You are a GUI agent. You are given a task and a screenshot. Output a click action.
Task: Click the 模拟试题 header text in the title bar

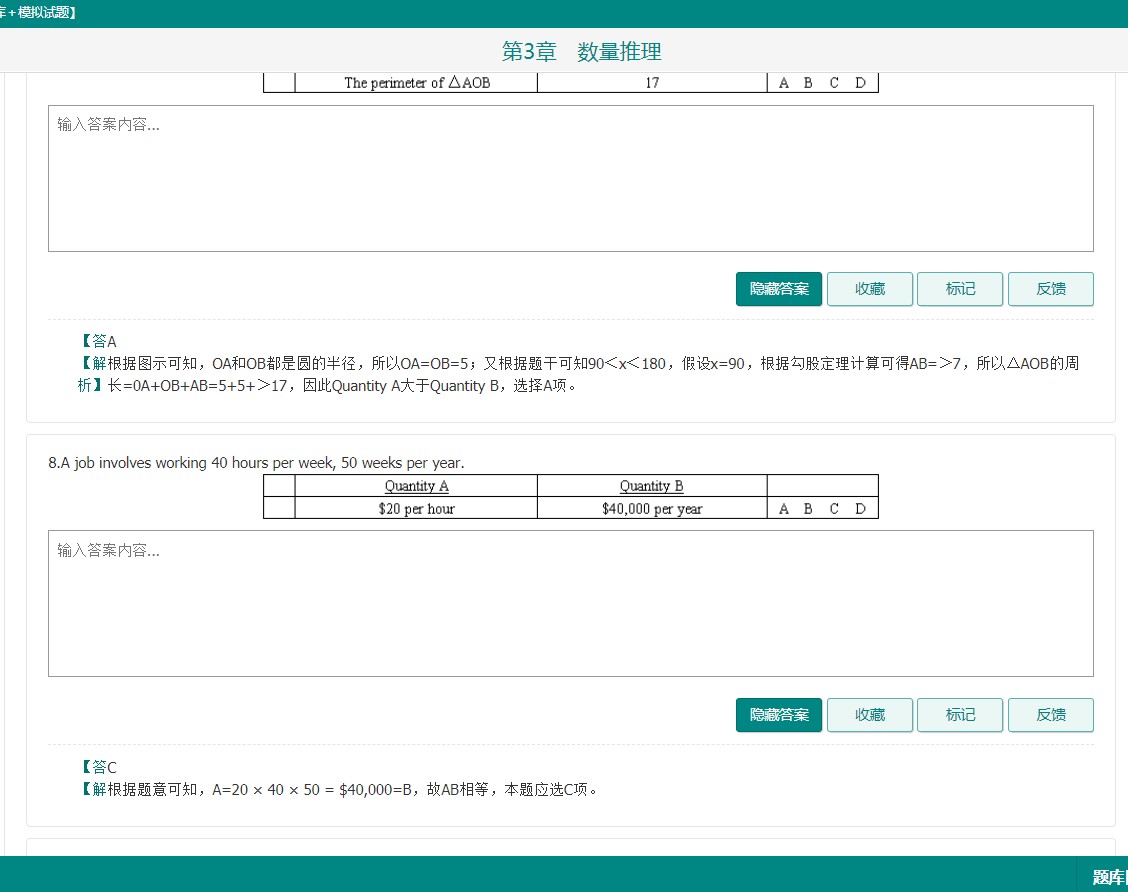click(43, 12)
